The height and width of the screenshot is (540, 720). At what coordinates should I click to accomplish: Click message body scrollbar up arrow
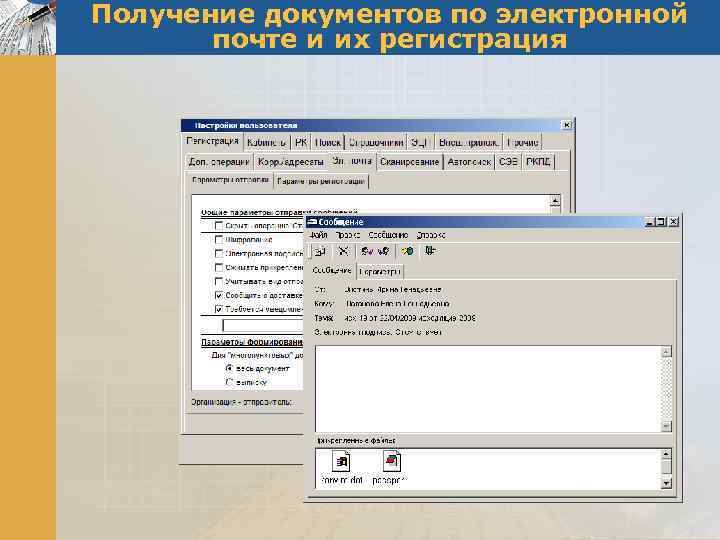(666, 352)
